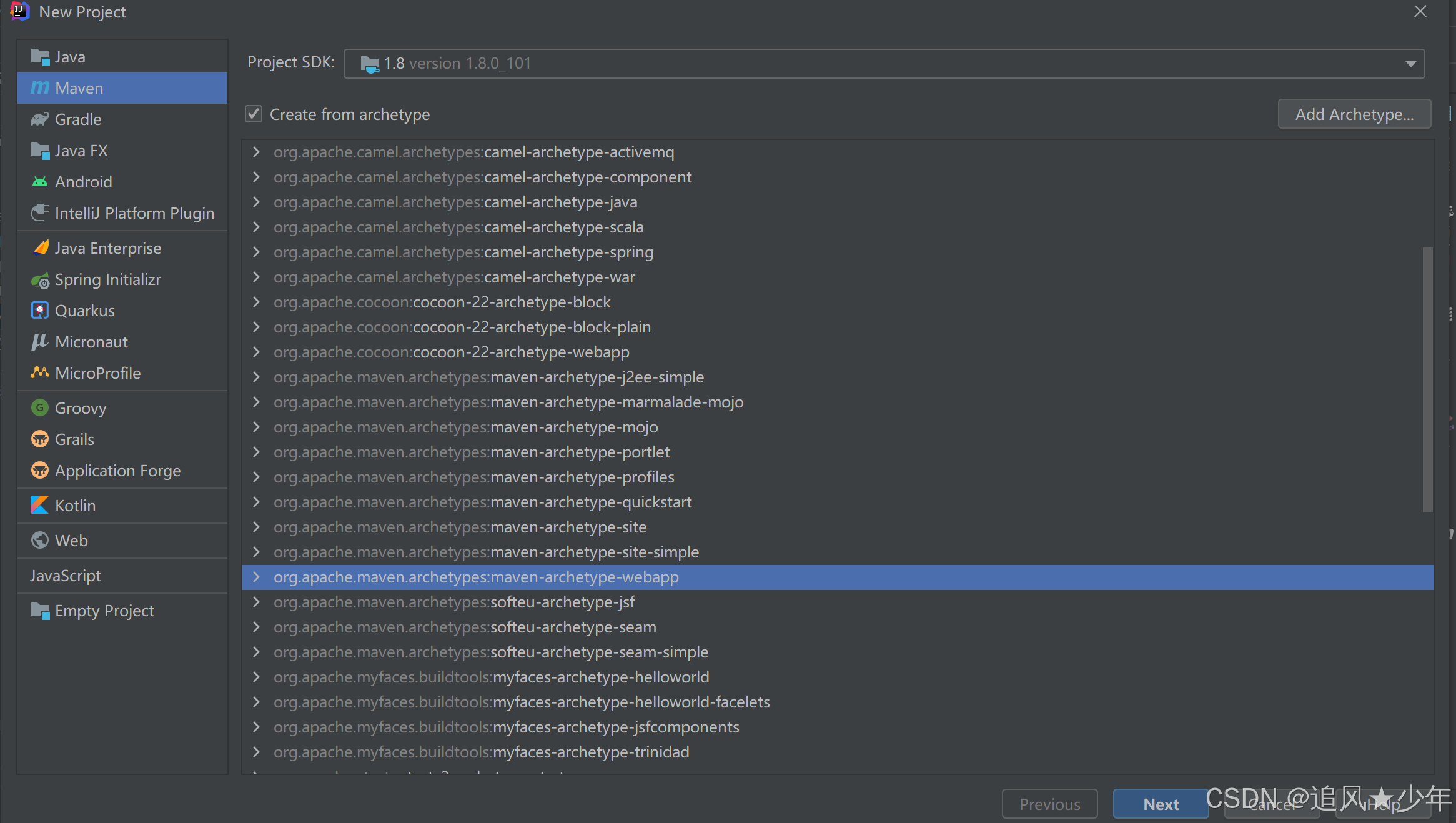Viewport: 1456px width, 823px height.
Task: Click the Add Archetype... button
Action: tap(1354, 114)
